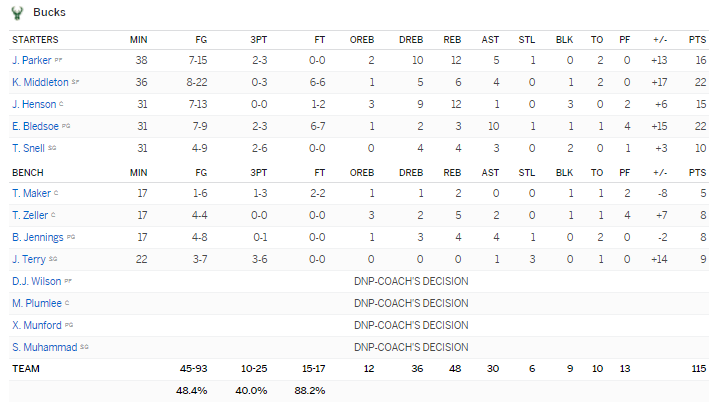Click the Bucks team logo icon
716x411 pixels.
click(17, 13)
